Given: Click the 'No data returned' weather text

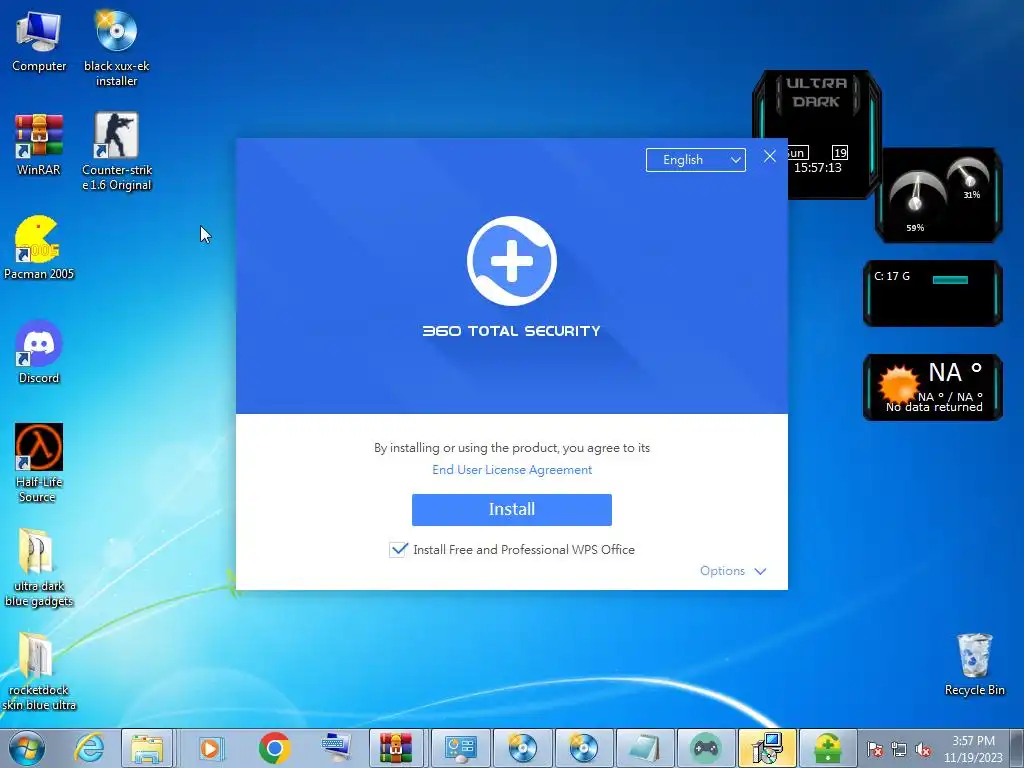Looking at the screenshot, I should 934,407.
